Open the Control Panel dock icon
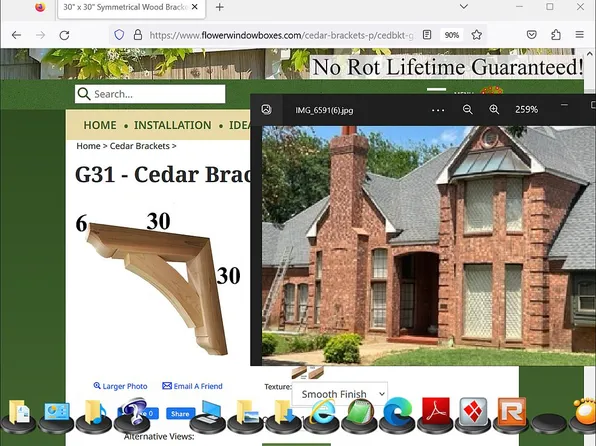 point(57,413)
